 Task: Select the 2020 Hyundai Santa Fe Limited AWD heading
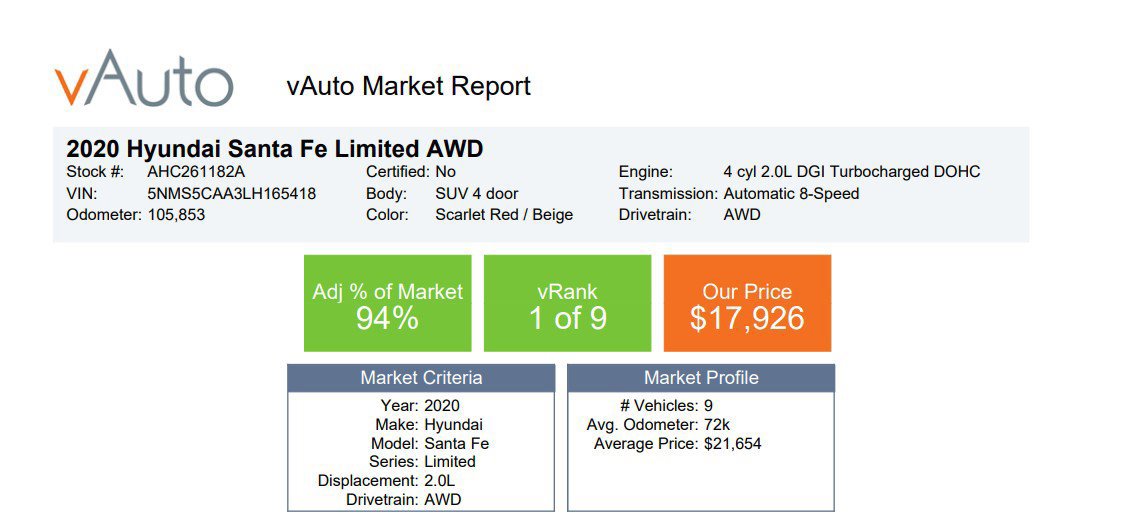point(274,149)
